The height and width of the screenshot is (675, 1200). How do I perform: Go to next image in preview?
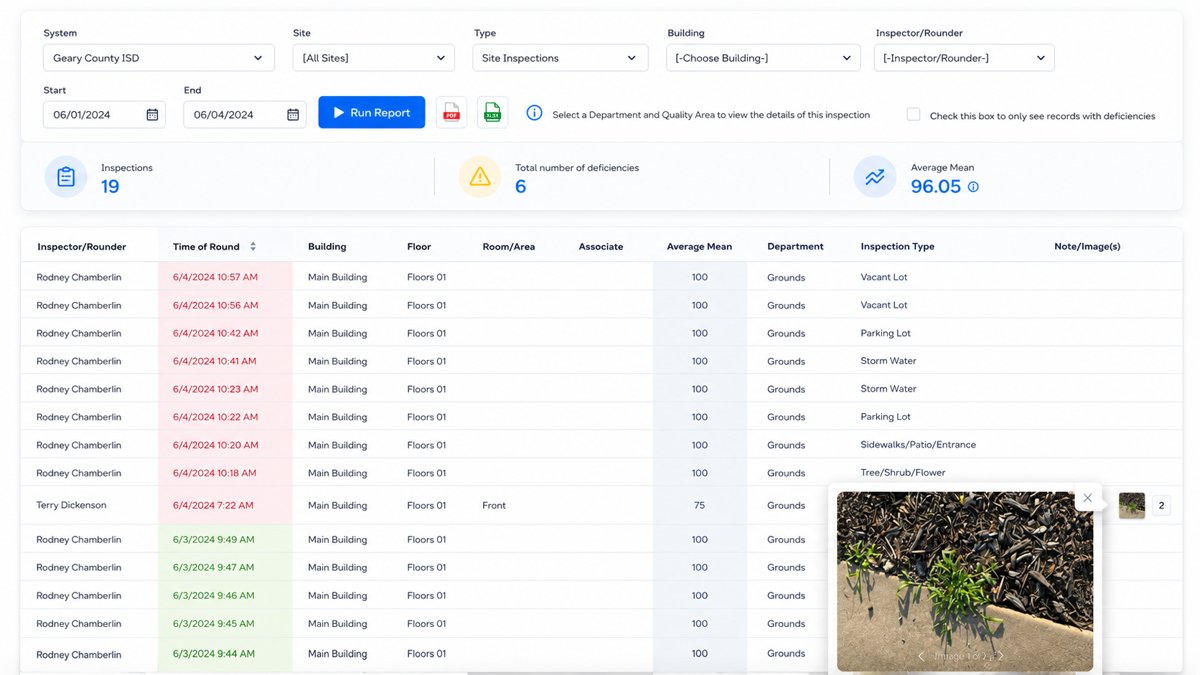point(1001,656)
